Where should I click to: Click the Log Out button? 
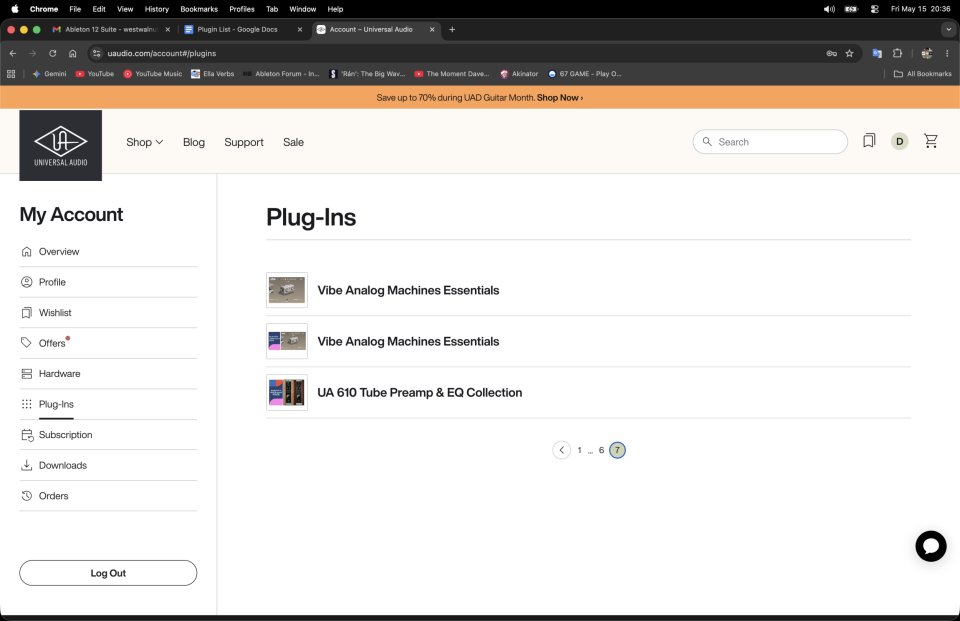[108, 573]
